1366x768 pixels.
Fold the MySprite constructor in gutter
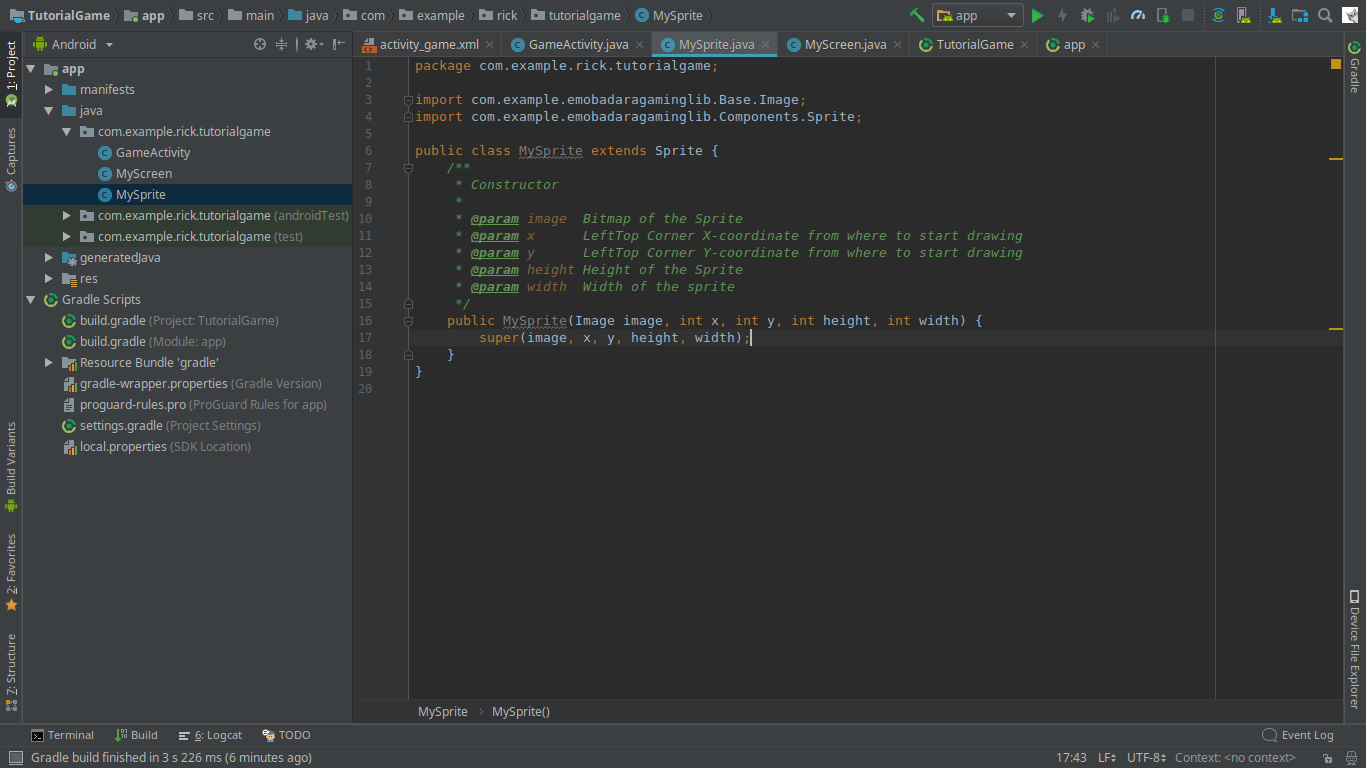[408, 321]
